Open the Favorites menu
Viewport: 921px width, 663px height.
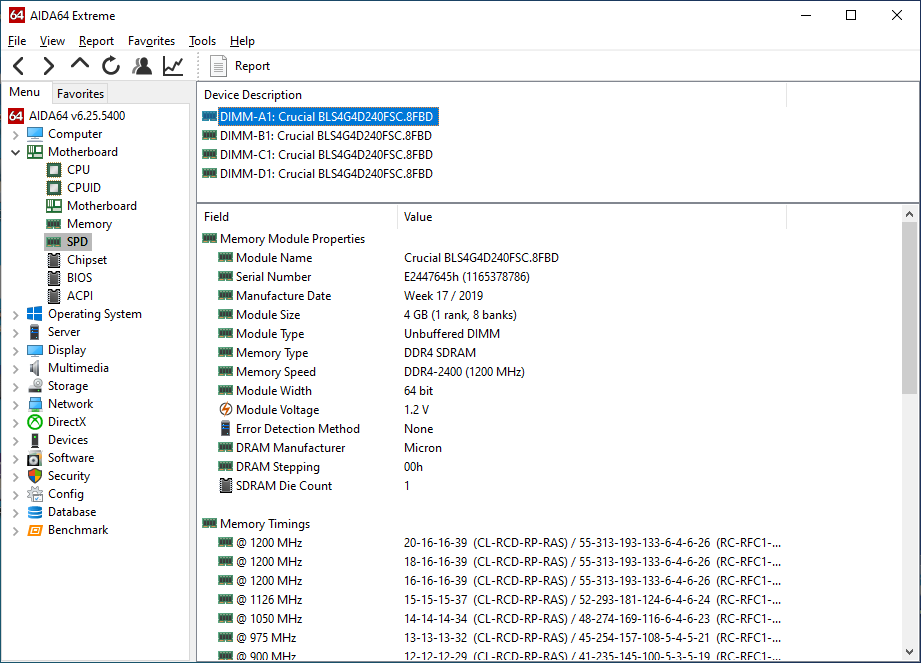pos(152,41)
